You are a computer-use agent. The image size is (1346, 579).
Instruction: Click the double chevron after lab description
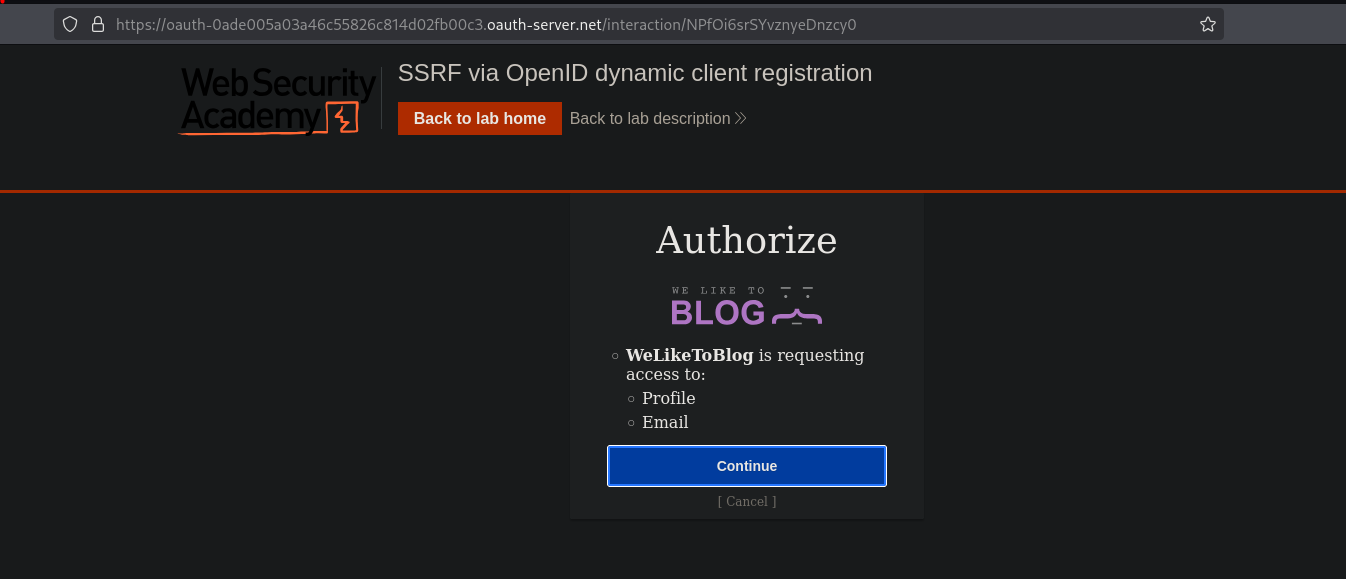741,118
